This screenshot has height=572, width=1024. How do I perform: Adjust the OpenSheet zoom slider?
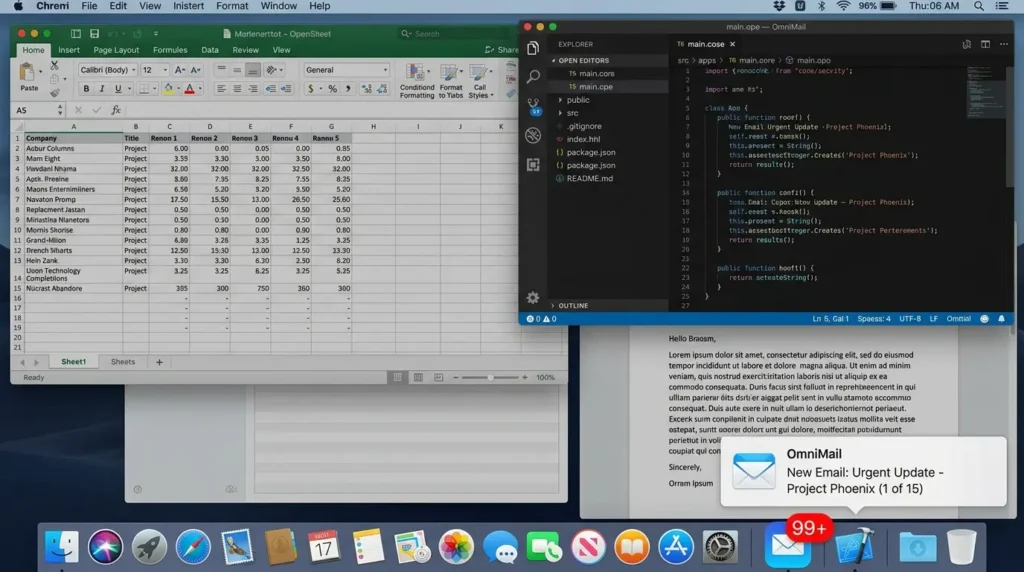pyautogui.click(x=490, y=377)
